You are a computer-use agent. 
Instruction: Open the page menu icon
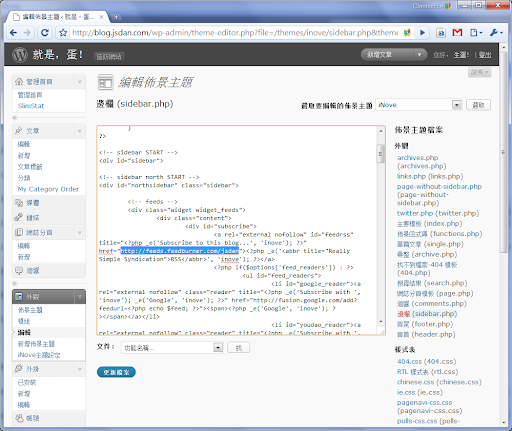coord(476,33)
